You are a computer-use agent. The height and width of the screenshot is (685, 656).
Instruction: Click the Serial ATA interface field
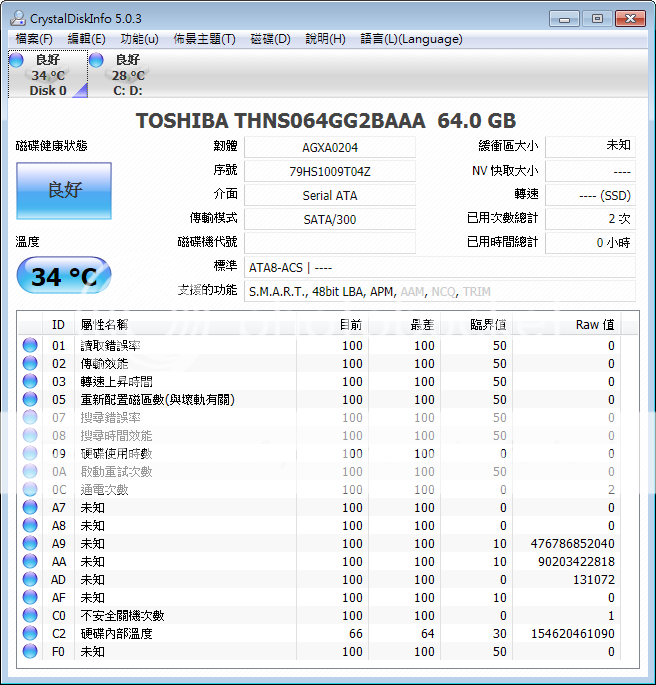point(330,195)
